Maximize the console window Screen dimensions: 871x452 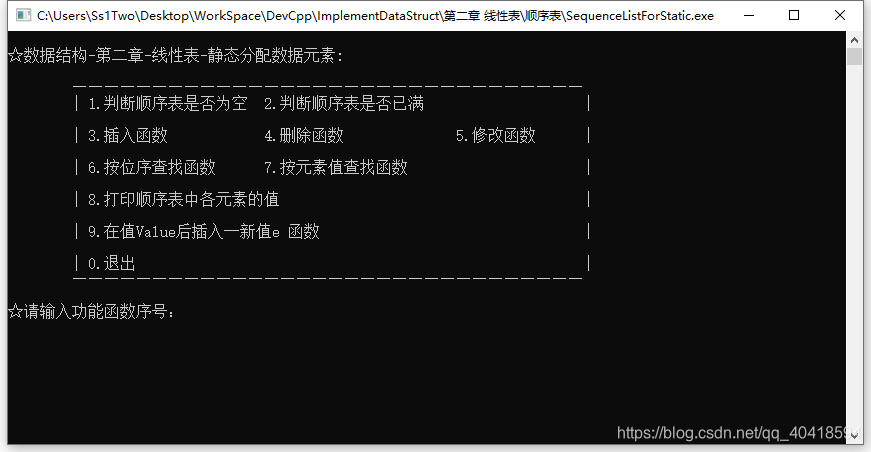click(794, 16)
